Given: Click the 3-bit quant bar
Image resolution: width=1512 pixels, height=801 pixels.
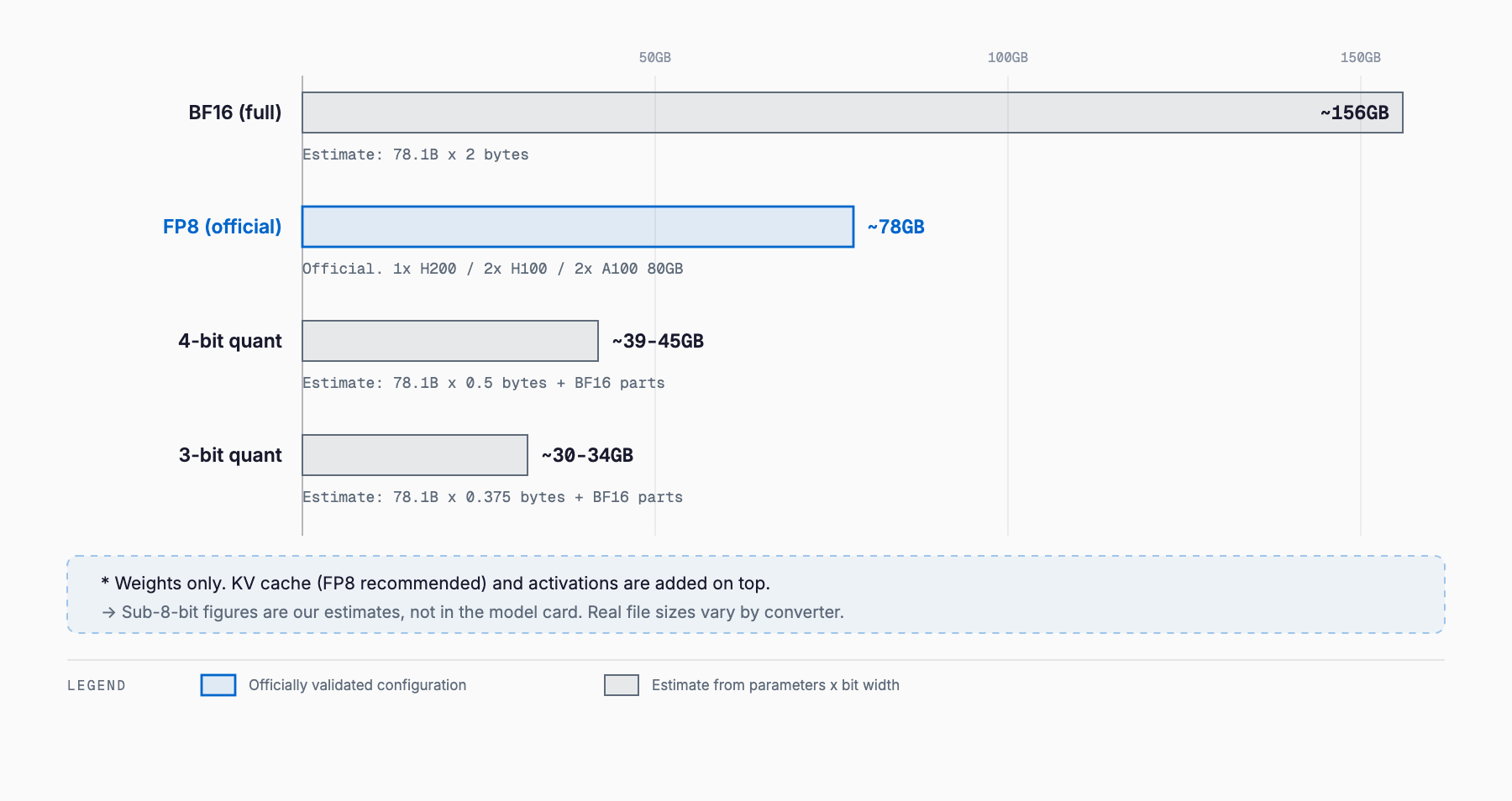Looking at the screenshot, I should [x=415, y=455].
